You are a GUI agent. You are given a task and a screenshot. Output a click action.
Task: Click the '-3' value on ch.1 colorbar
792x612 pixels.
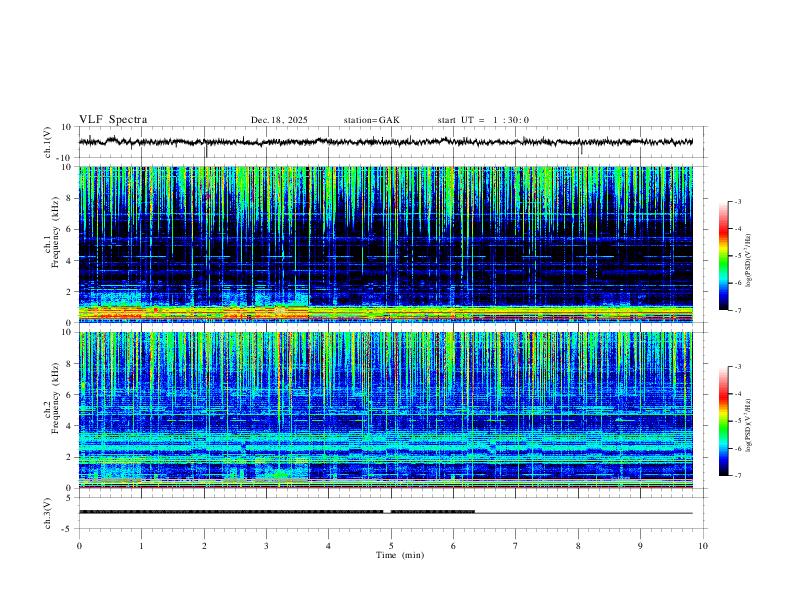click(x=737, y=201)
